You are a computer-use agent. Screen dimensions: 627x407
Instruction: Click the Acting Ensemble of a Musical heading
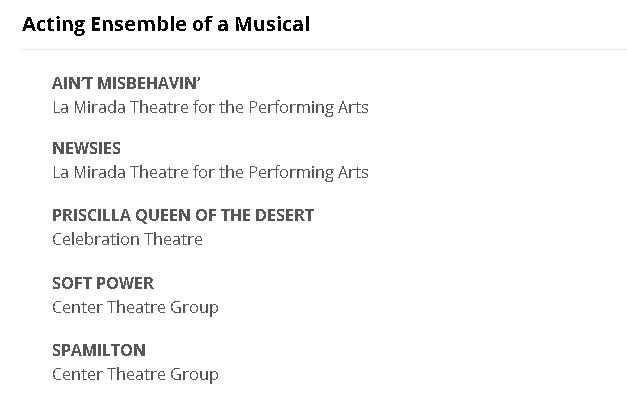tap(166, 24)
